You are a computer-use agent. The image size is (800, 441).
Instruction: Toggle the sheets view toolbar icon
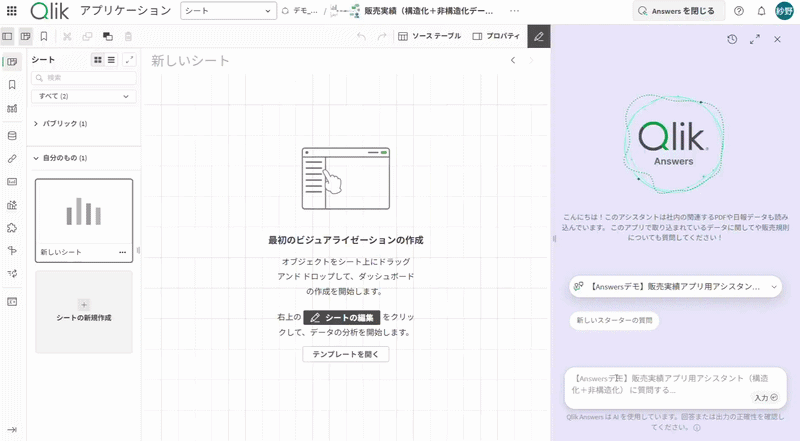coord(25,36)
